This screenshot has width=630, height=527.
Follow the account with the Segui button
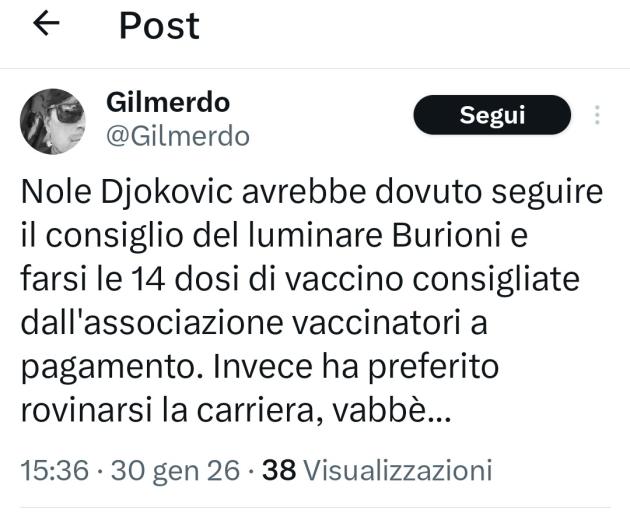tap(492, 115)
